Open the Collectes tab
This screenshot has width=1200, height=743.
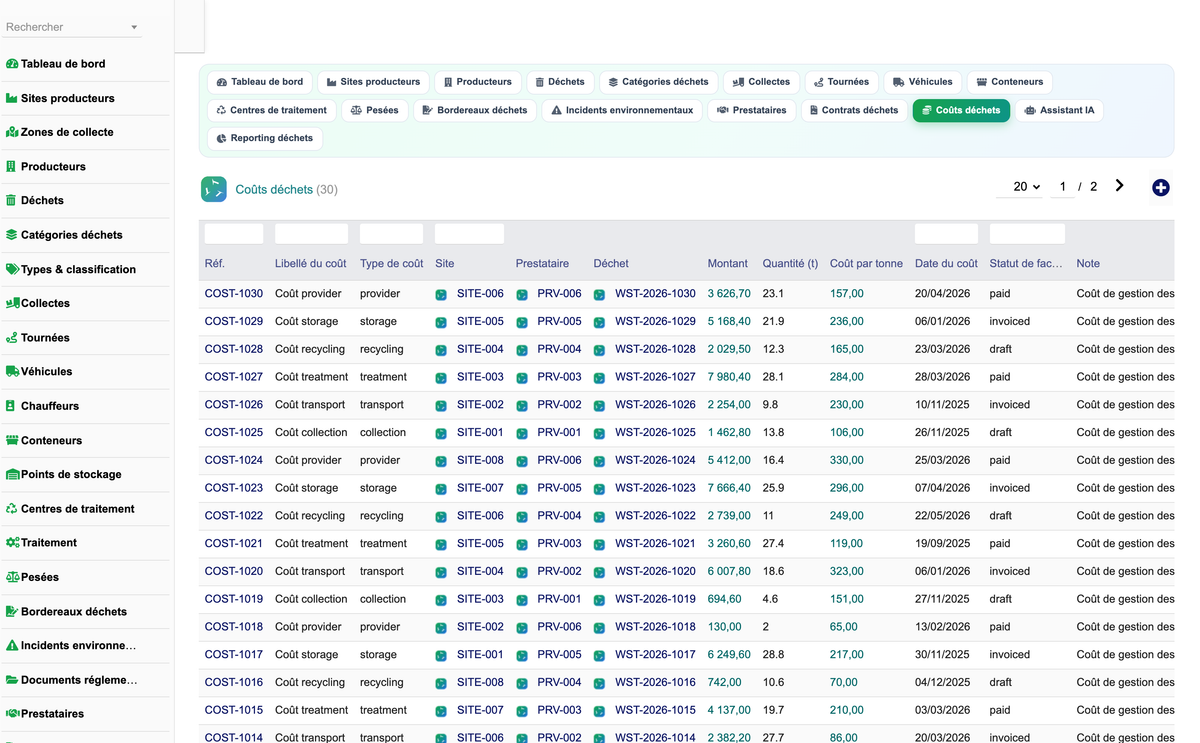point(760,82)
